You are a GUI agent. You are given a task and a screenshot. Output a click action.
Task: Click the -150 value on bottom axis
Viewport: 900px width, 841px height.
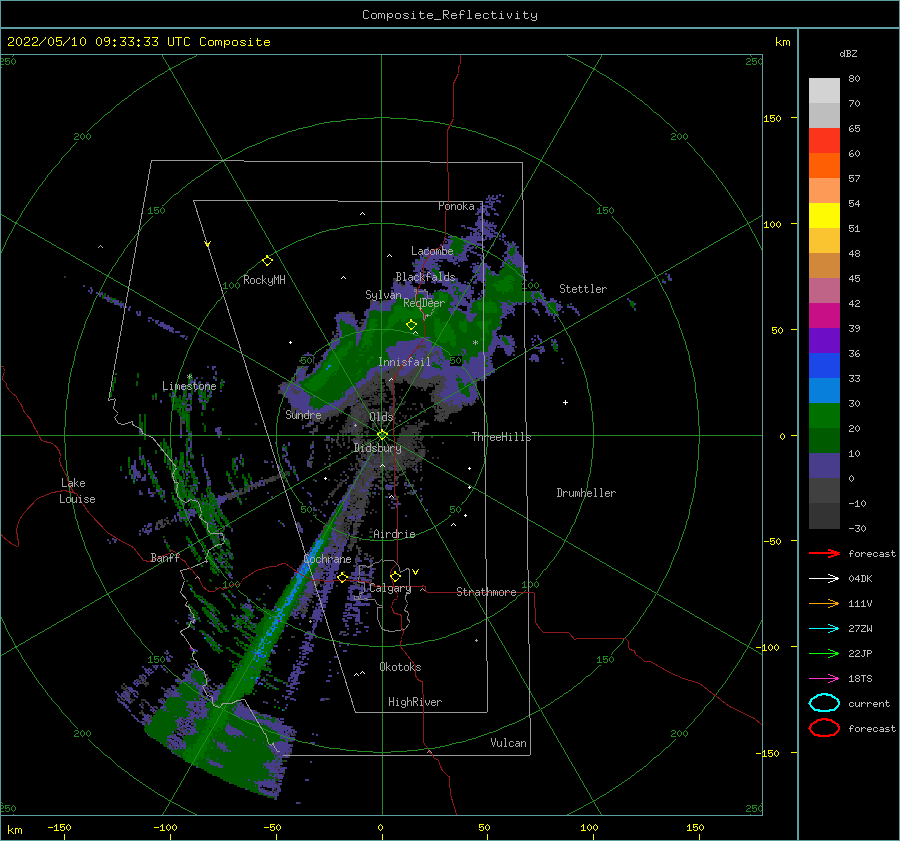[59, 828]
